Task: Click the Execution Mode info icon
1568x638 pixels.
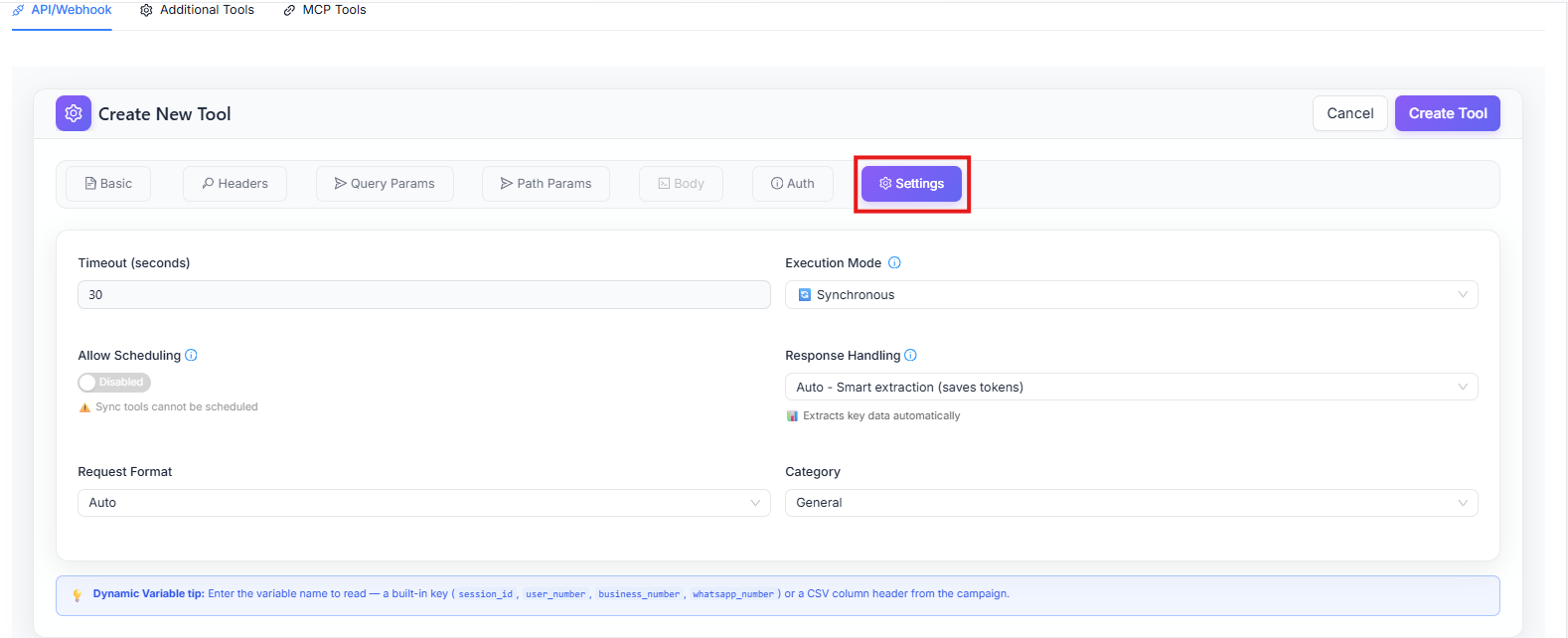Action: tap(894, 263)
